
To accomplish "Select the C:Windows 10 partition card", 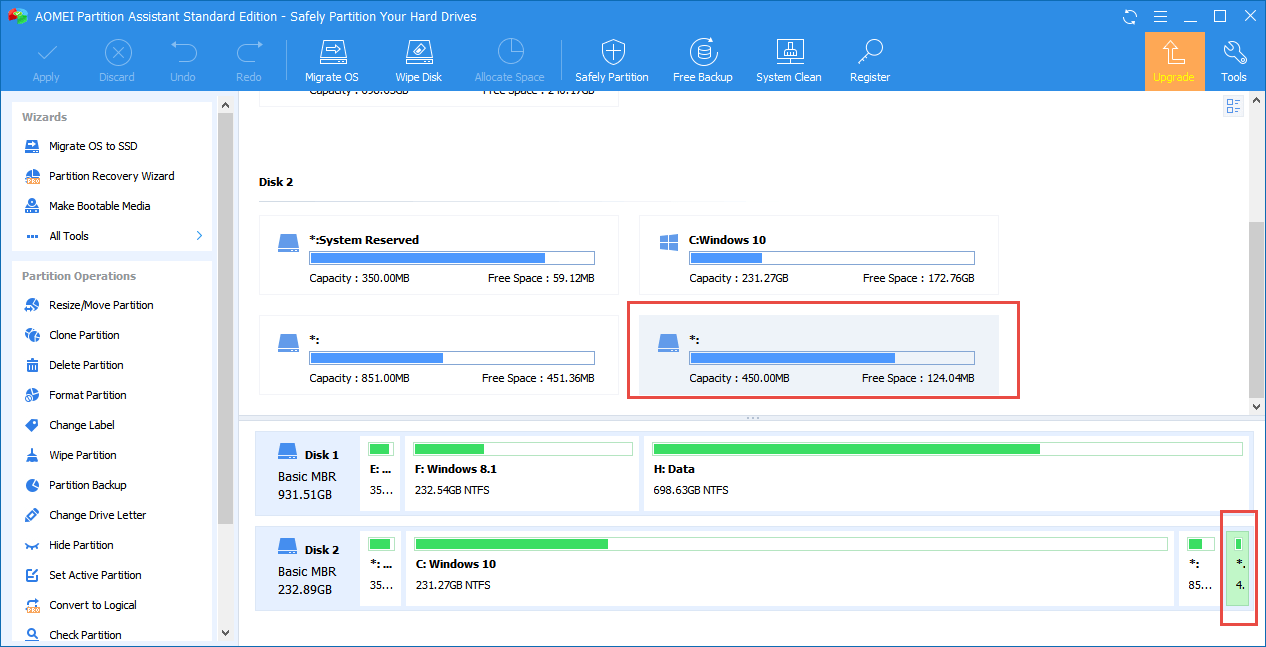I will click(819, 255).
